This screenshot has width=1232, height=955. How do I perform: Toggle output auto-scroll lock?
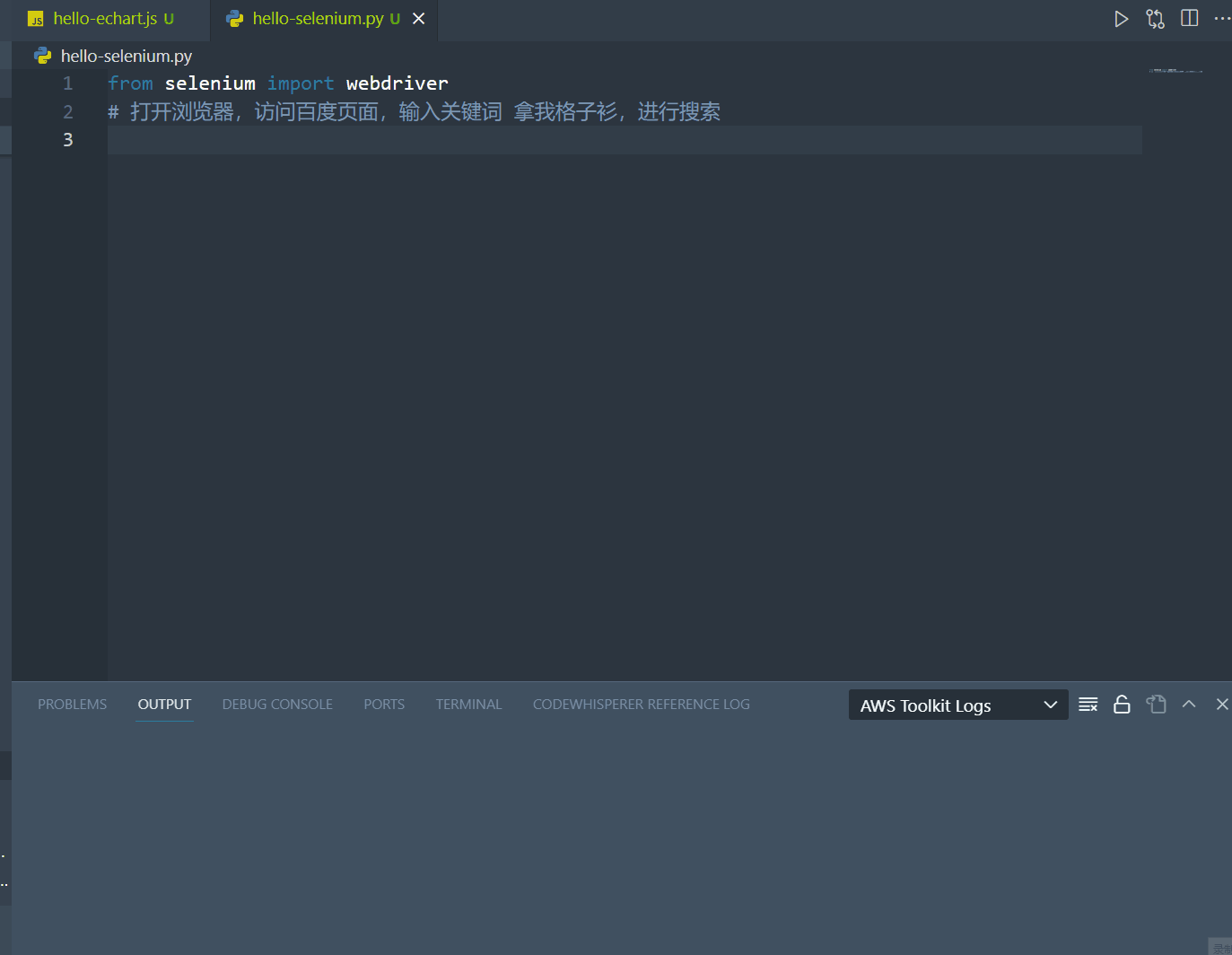pos(1122,705)
